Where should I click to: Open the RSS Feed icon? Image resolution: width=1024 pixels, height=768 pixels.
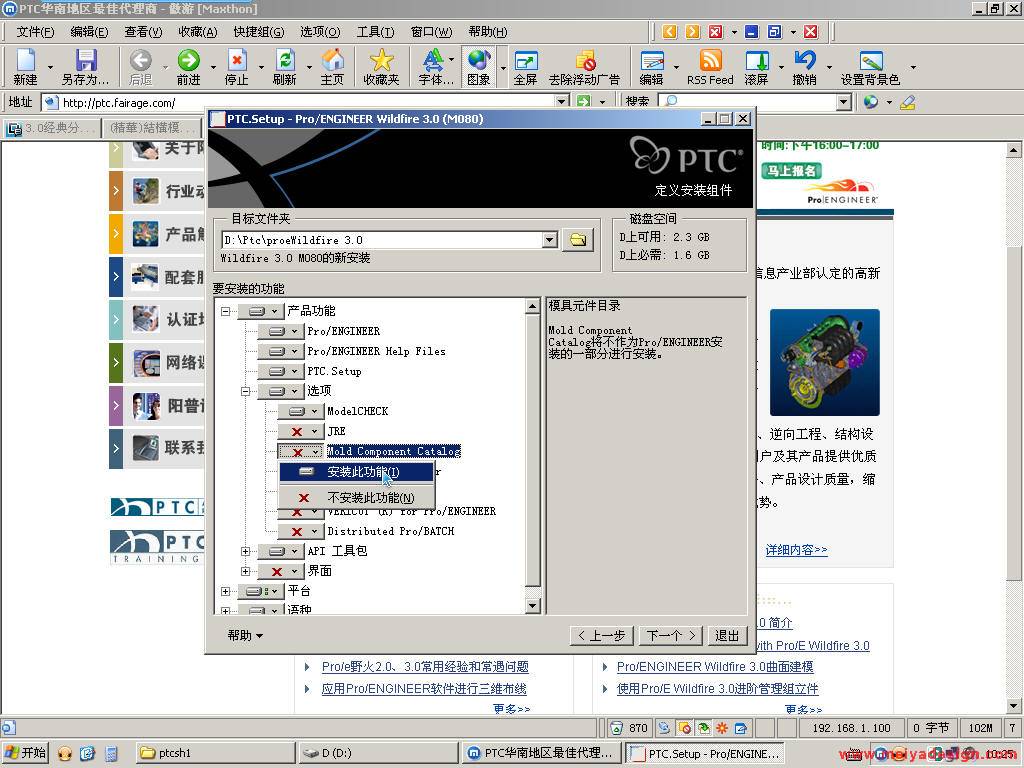coord(711,67)
